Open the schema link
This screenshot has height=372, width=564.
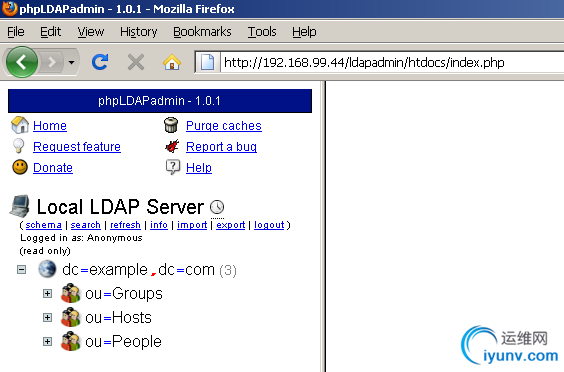coord(44,225)
